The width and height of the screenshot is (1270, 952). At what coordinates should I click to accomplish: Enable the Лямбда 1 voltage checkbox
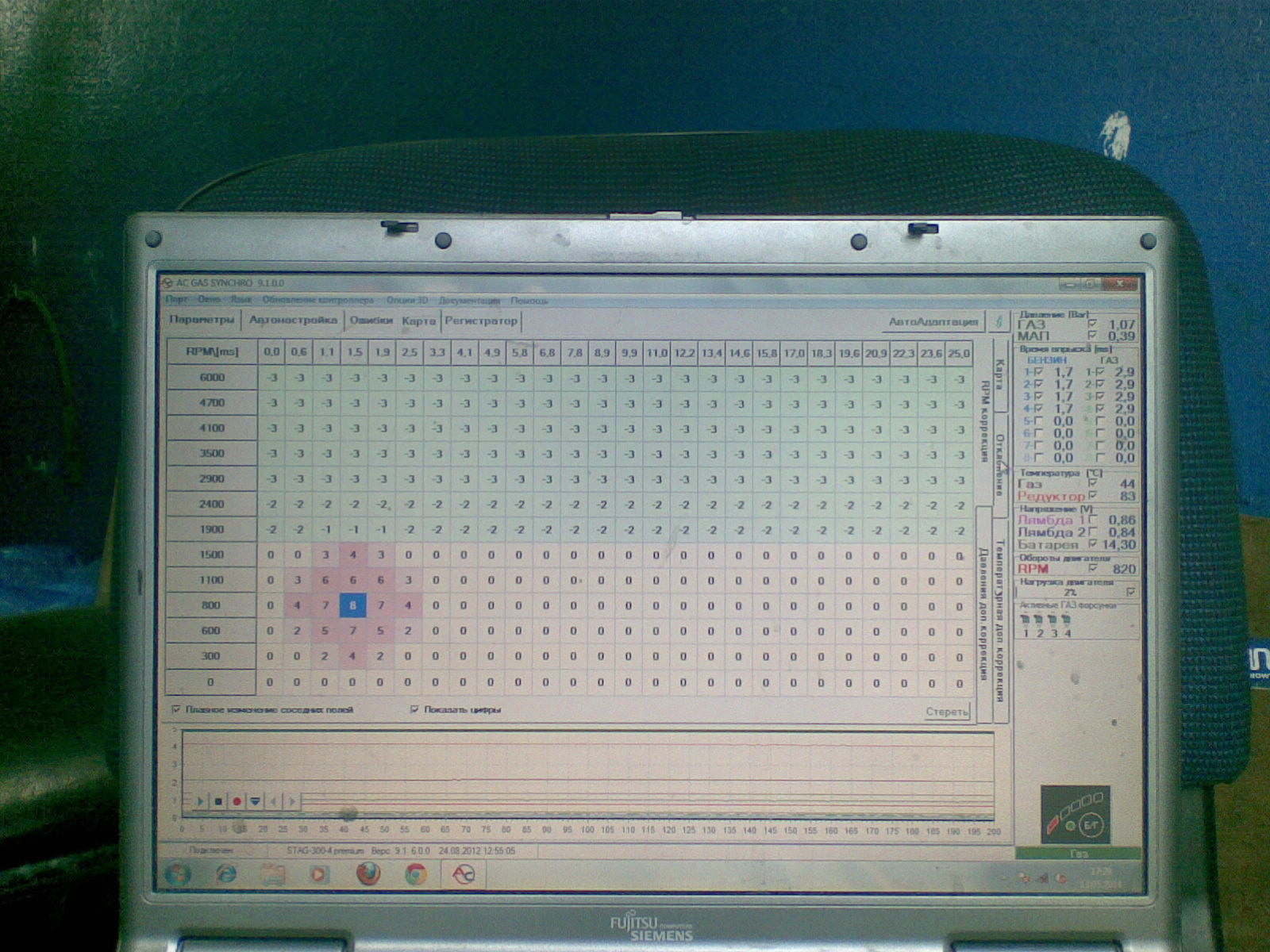pos(1093,520)
